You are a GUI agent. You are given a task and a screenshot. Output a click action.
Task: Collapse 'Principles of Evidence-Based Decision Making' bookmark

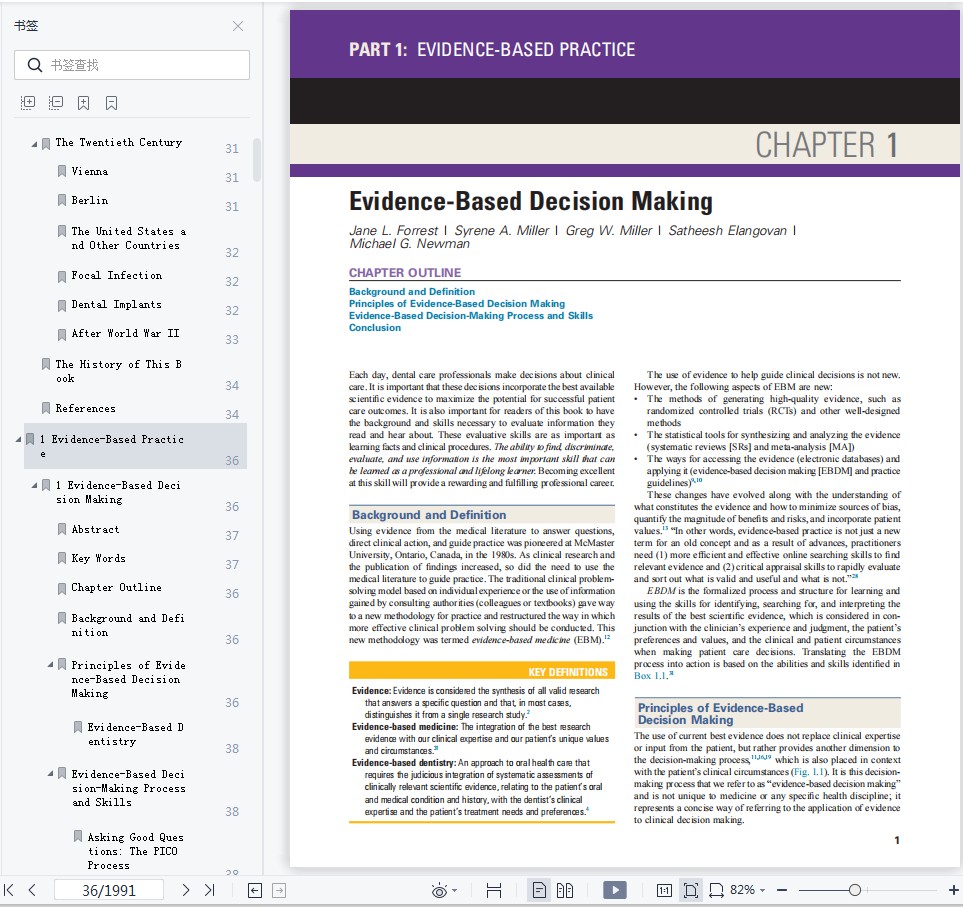click(x=50, y=664)
